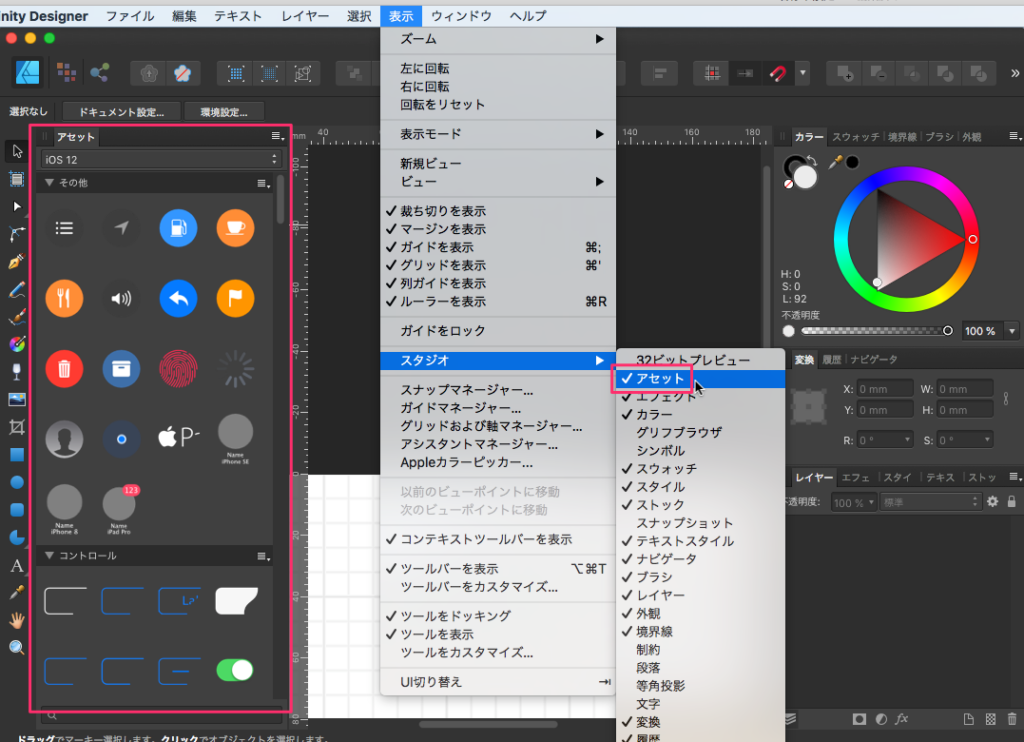Click the red trash asset icon
Screen dimensions: 1024x742
tap(64, 368)
